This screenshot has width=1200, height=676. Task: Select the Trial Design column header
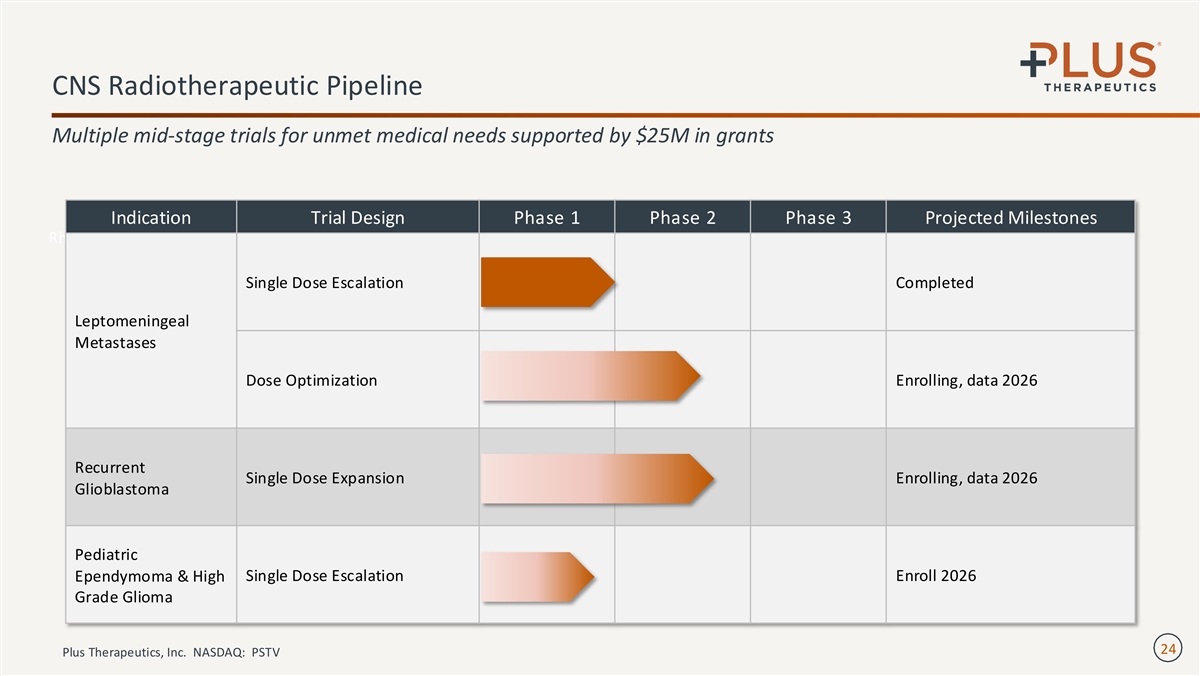click(358, 218)
